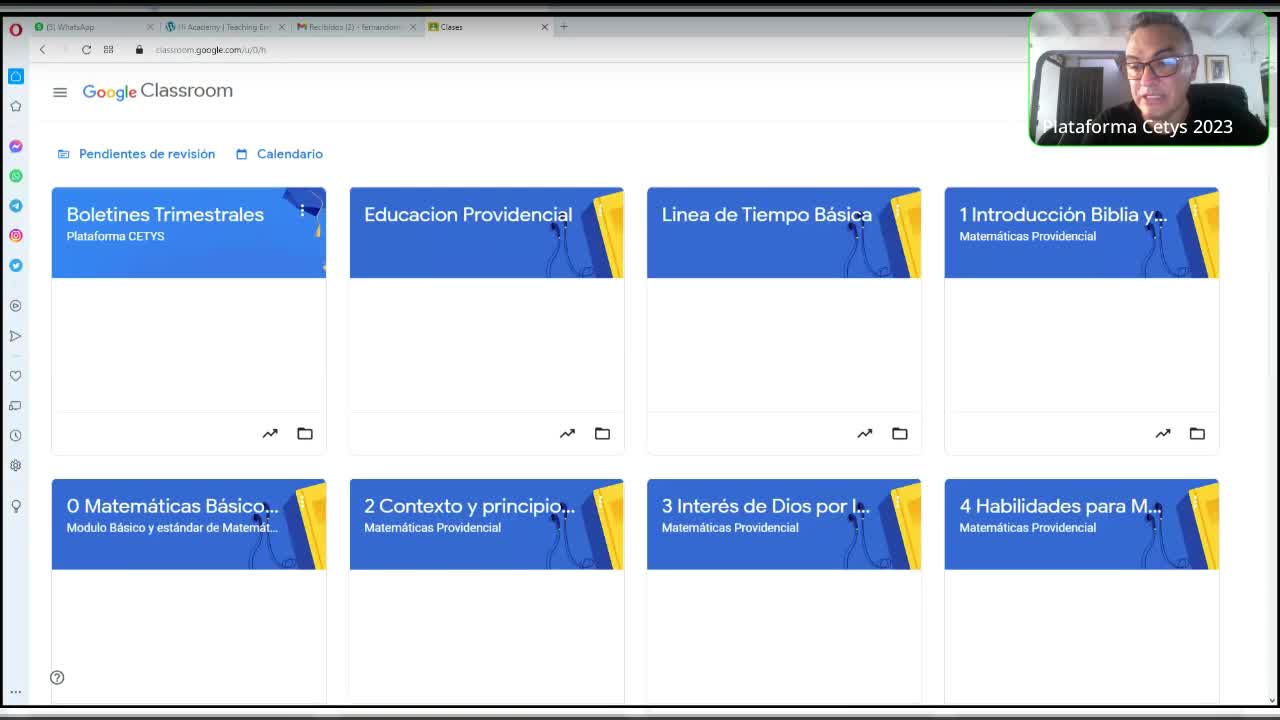Open Classroom help question mark
Image resolution: width=1280 pixels, height=720 pixels.
tap(57, 677)
